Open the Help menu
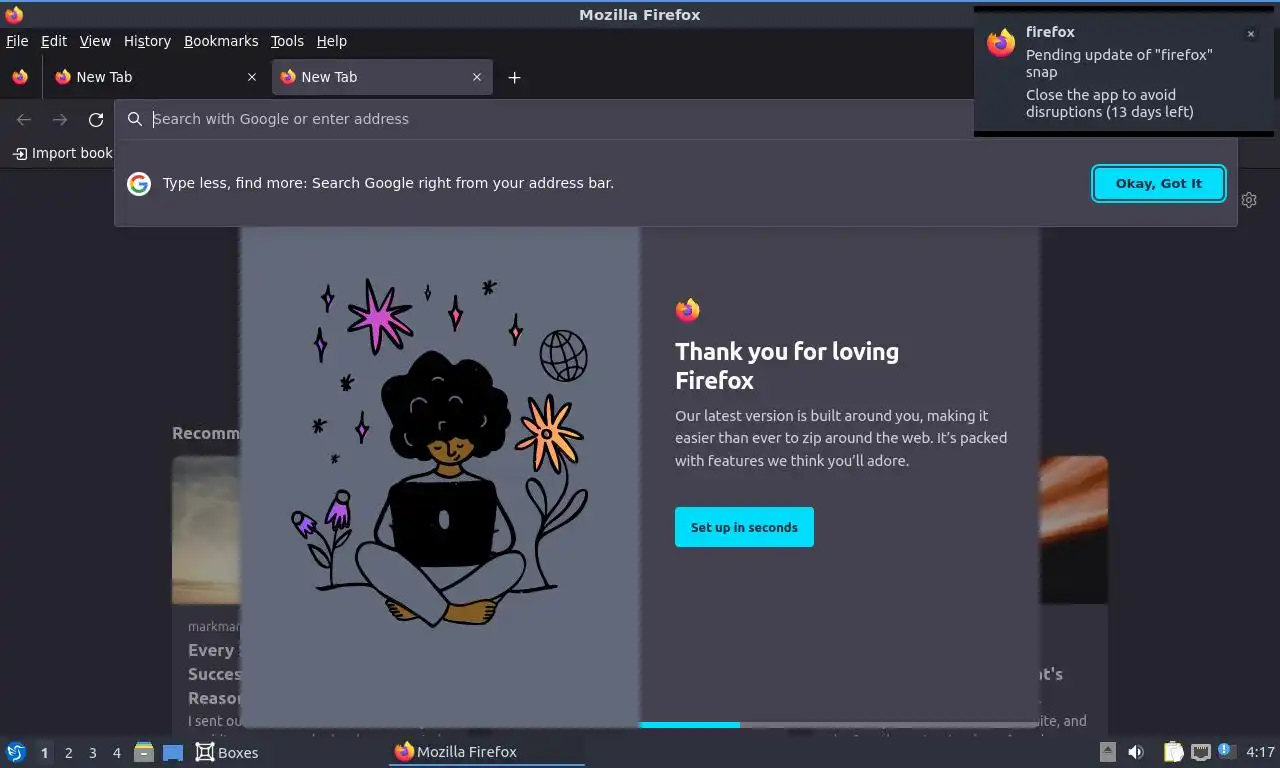This screenshot has width=1280, height=768. tap(331, 41)
